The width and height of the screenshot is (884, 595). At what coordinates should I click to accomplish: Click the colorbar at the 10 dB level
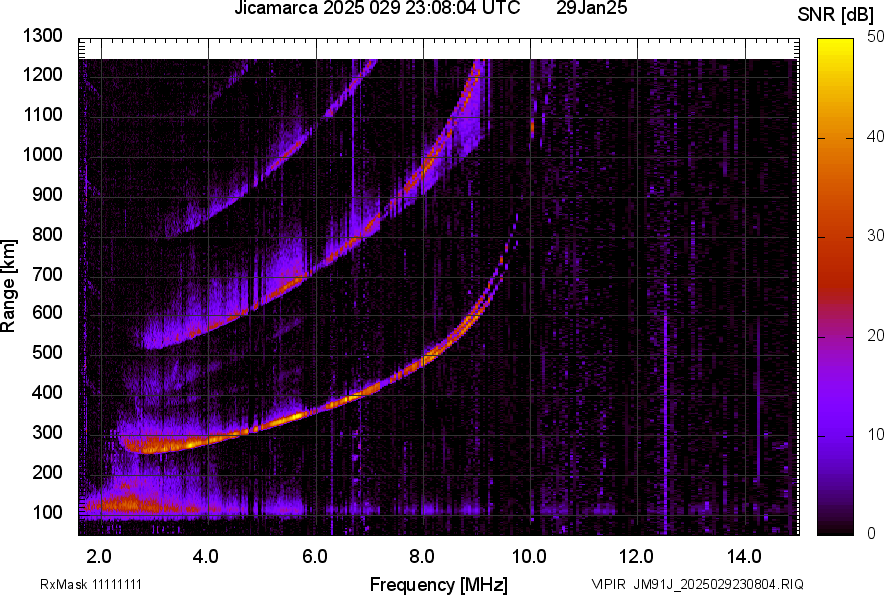835,435
